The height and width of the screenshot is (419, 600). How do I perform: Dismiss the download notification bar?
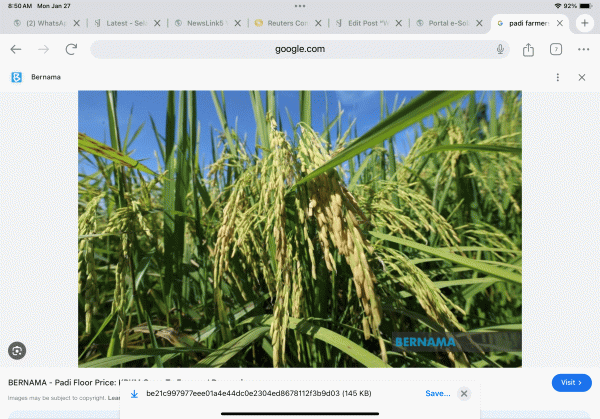(464, 394)
